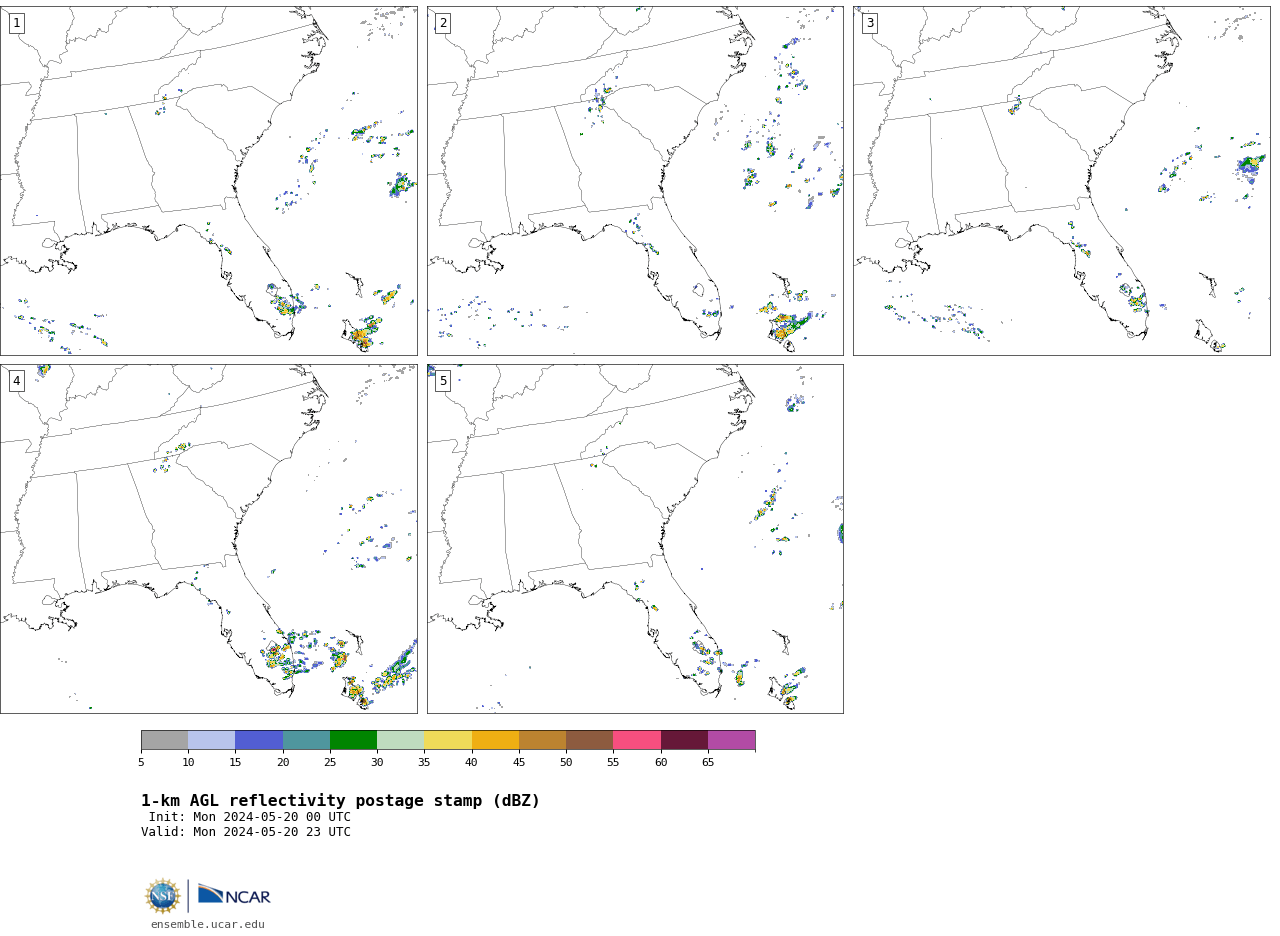Click the colorbar tick label 35
1280x936 pixels.
coord(424,763)
